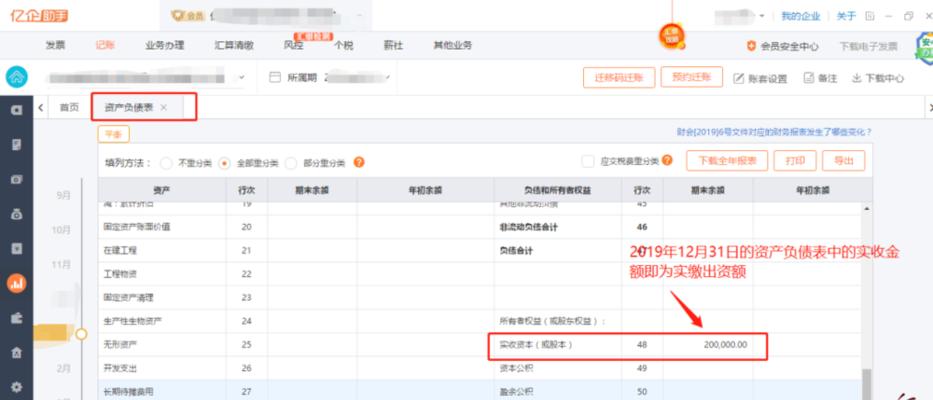The image size is (933, 400).
Task: Open the 风控 menu
Action: coord(293,45)
